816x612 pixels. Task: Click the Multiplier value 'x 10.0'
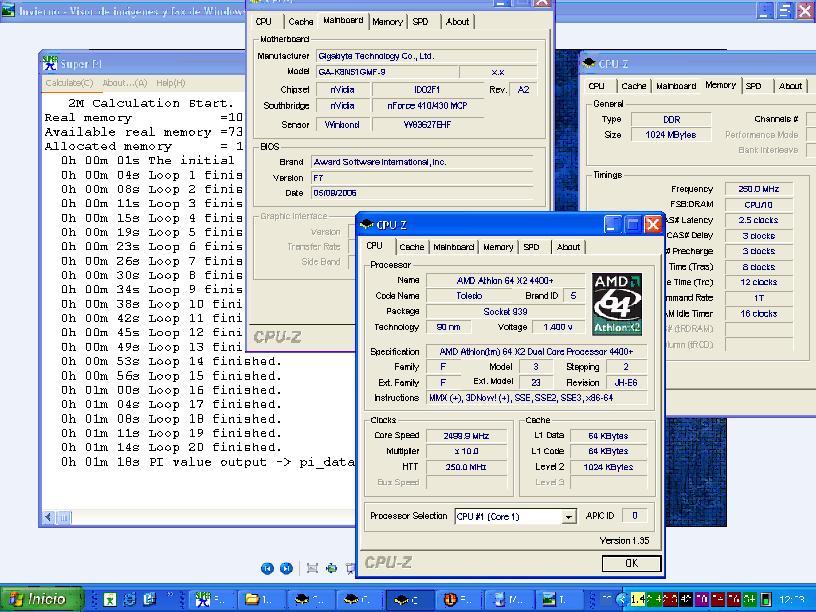pos(466,451)
